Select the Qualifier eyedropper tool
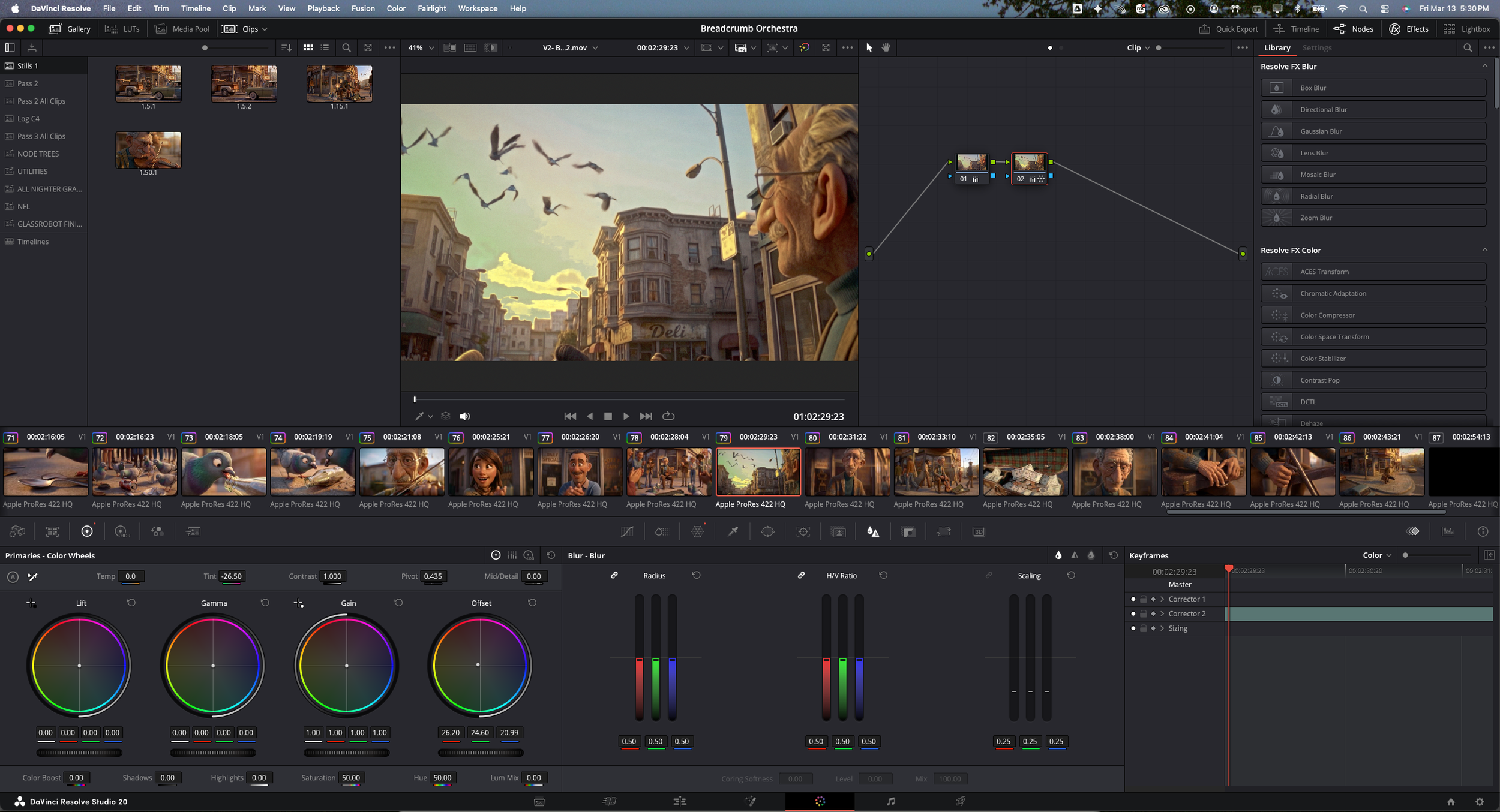Viewport: 1500px width, 812px height. click(x=733, y=531)
